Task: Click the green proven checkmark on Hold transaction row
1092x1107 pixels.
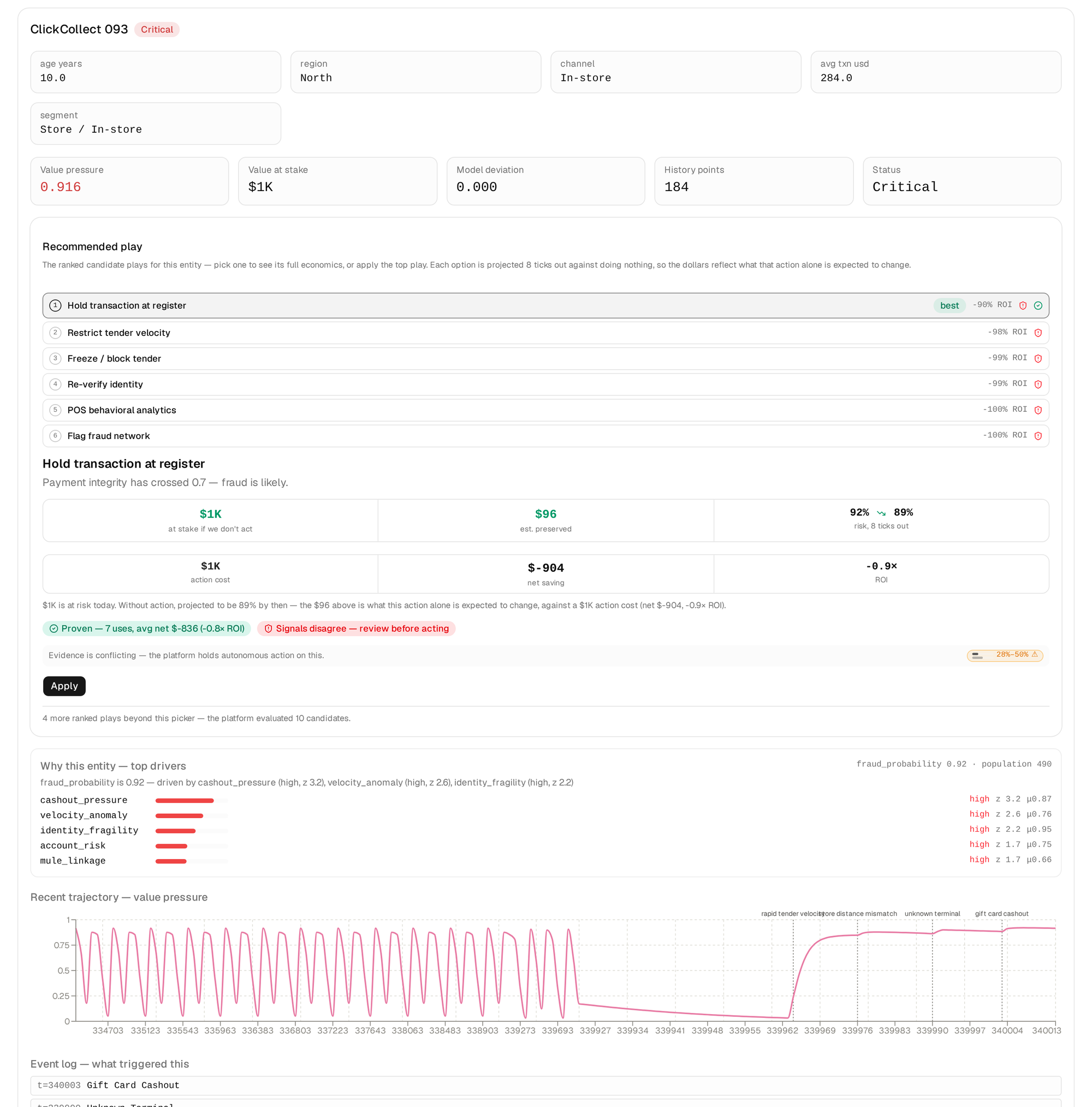Action: pyautogui.click(x=1037, y=305)
